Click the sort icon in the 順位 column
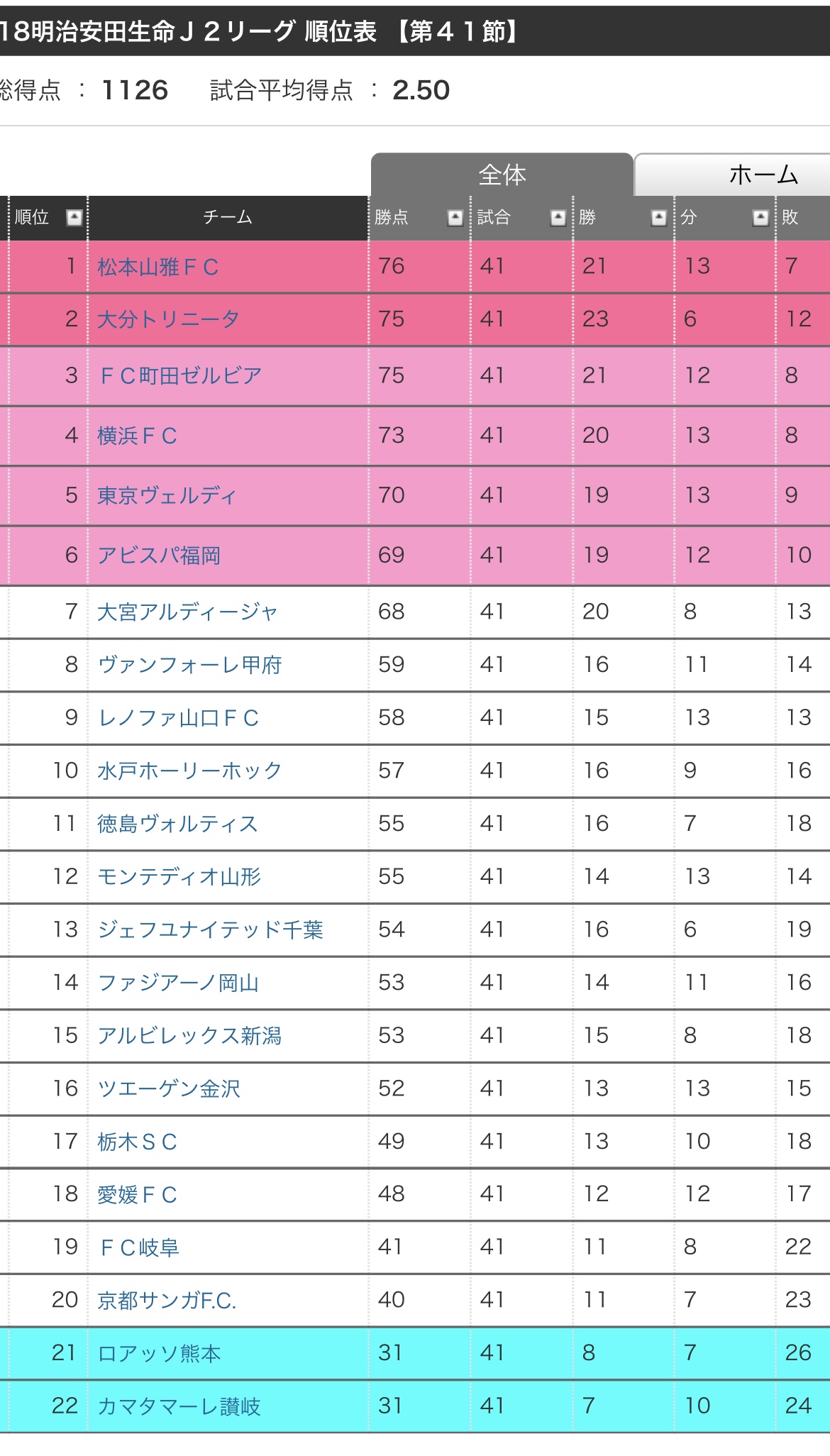The width and height of the screenshot is (830, 1456). point(74,218)
